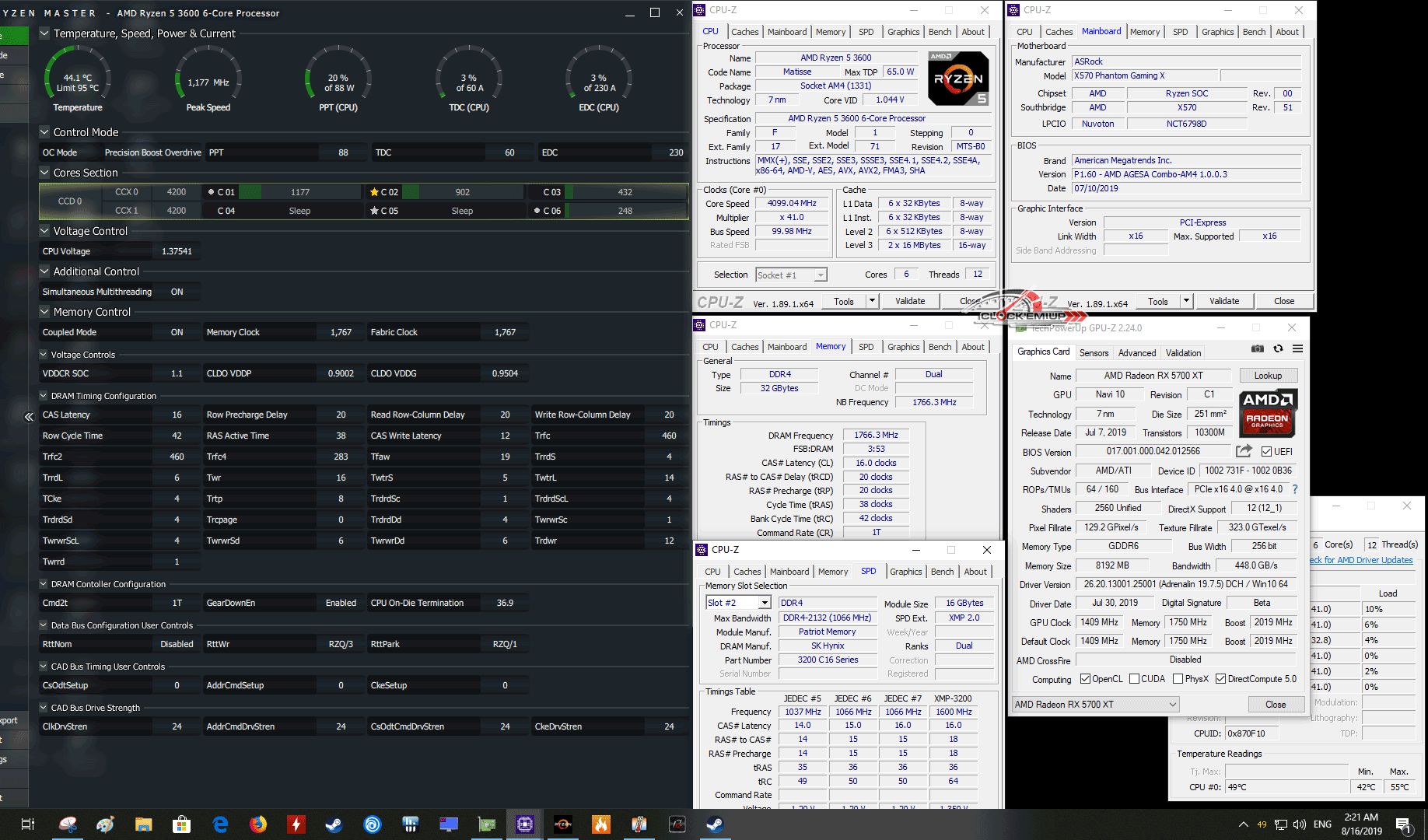
Task: Collapse the DRAM Timing Configuration section
Action: tap(44, 396)
